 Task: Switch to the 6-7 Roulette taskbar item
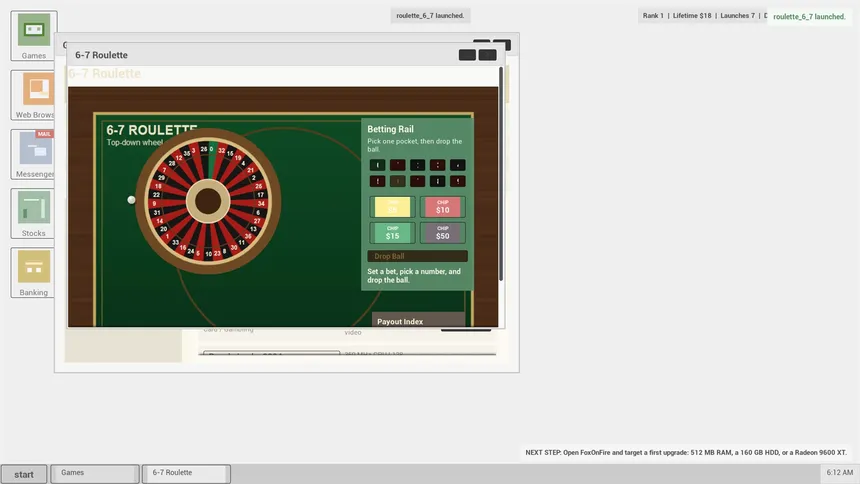pos(186,474)
